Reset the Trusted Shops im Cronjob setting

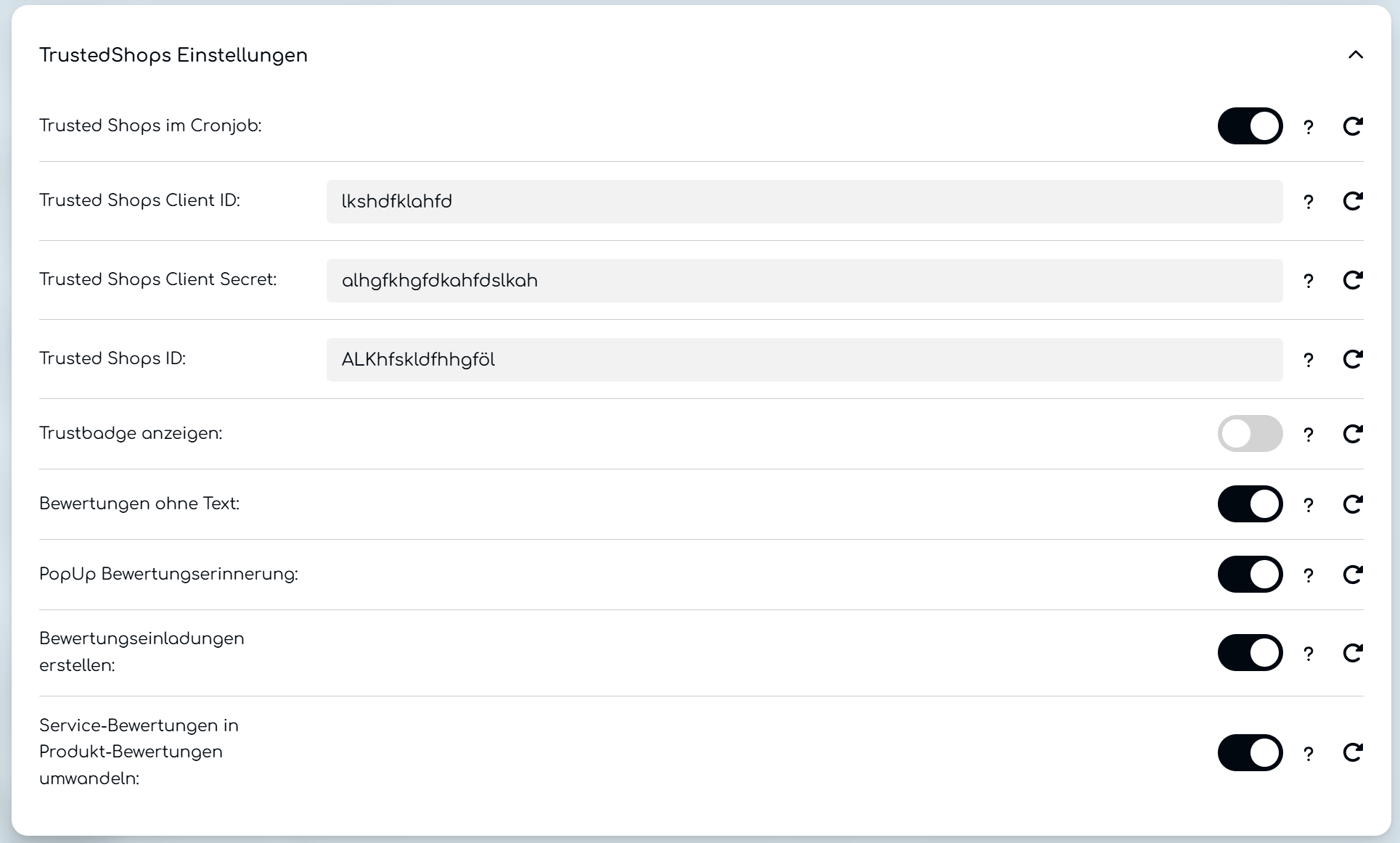coord(1352,126)
